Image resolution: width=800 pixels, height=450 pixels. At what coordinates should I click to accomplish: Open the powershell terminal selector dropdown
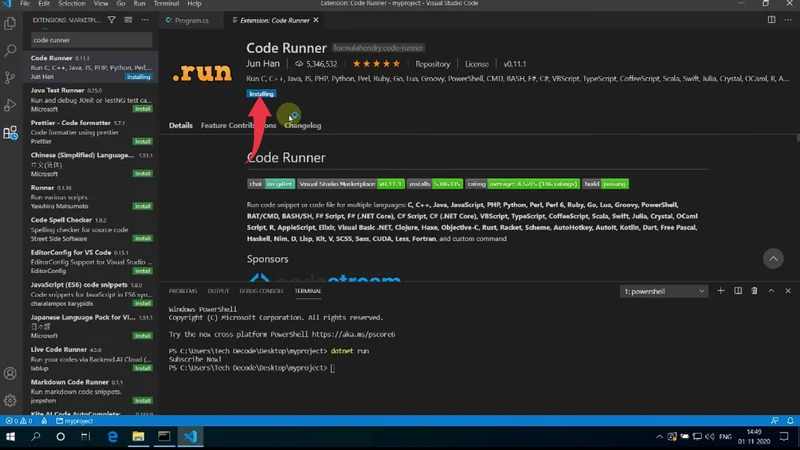664,291
